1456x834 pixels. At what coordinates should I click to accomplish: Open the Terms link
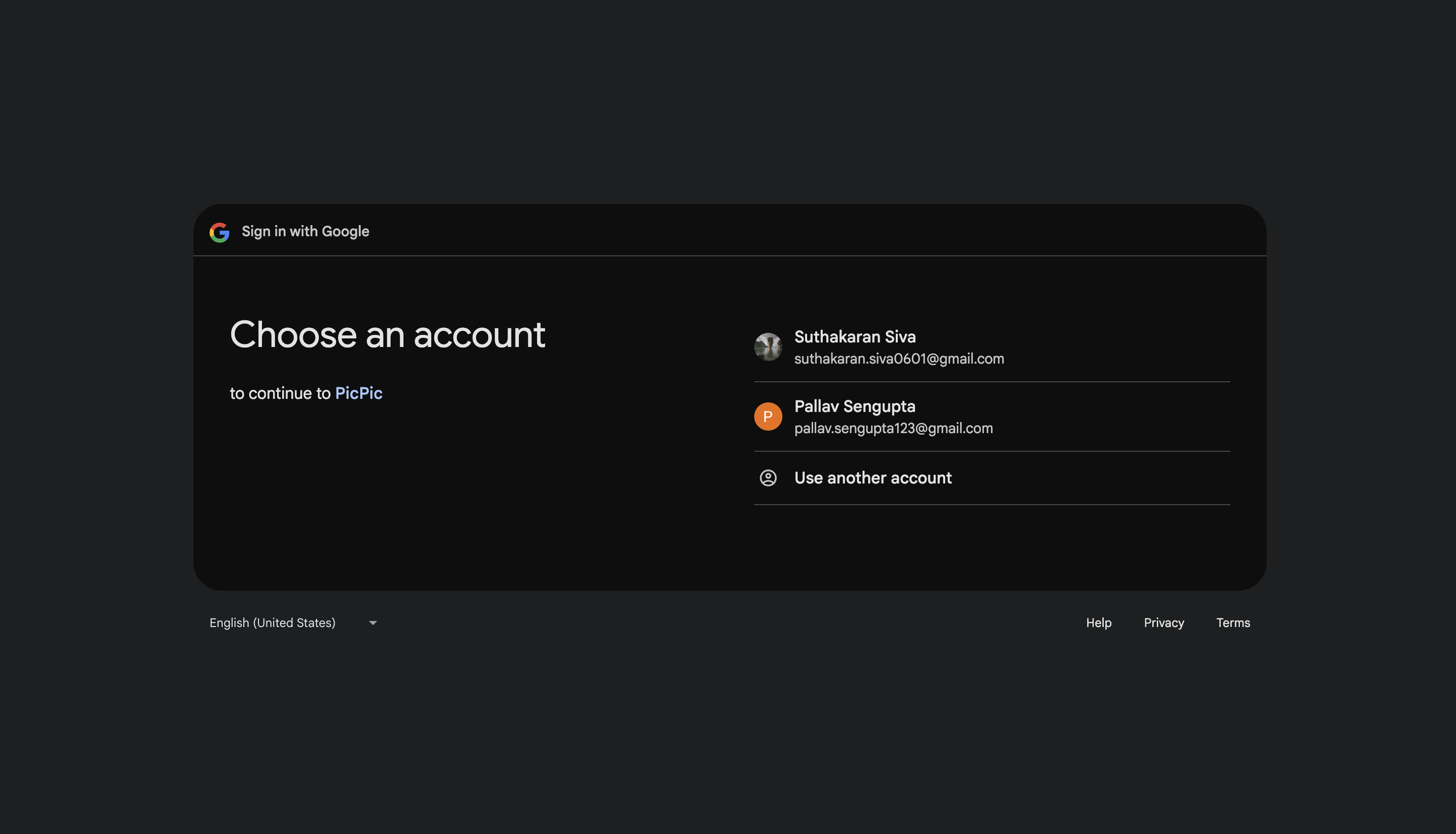point(1232,622)
